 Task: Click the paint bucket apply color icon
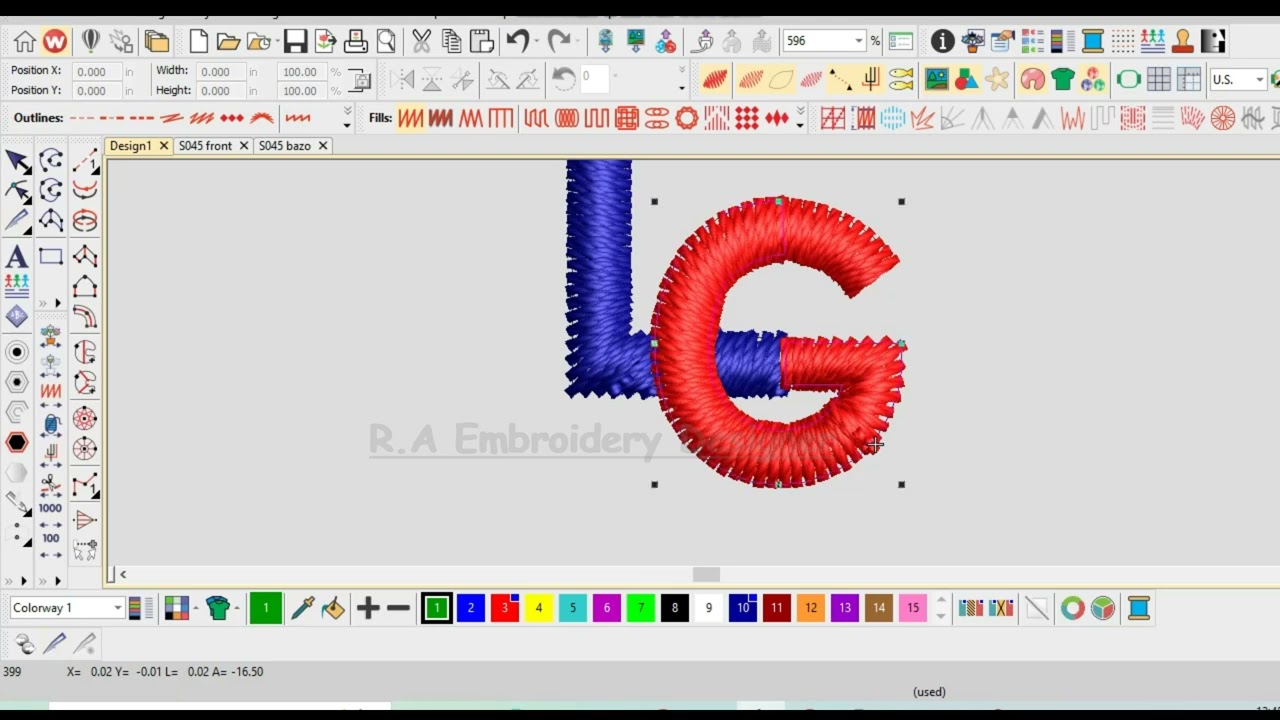333,608
